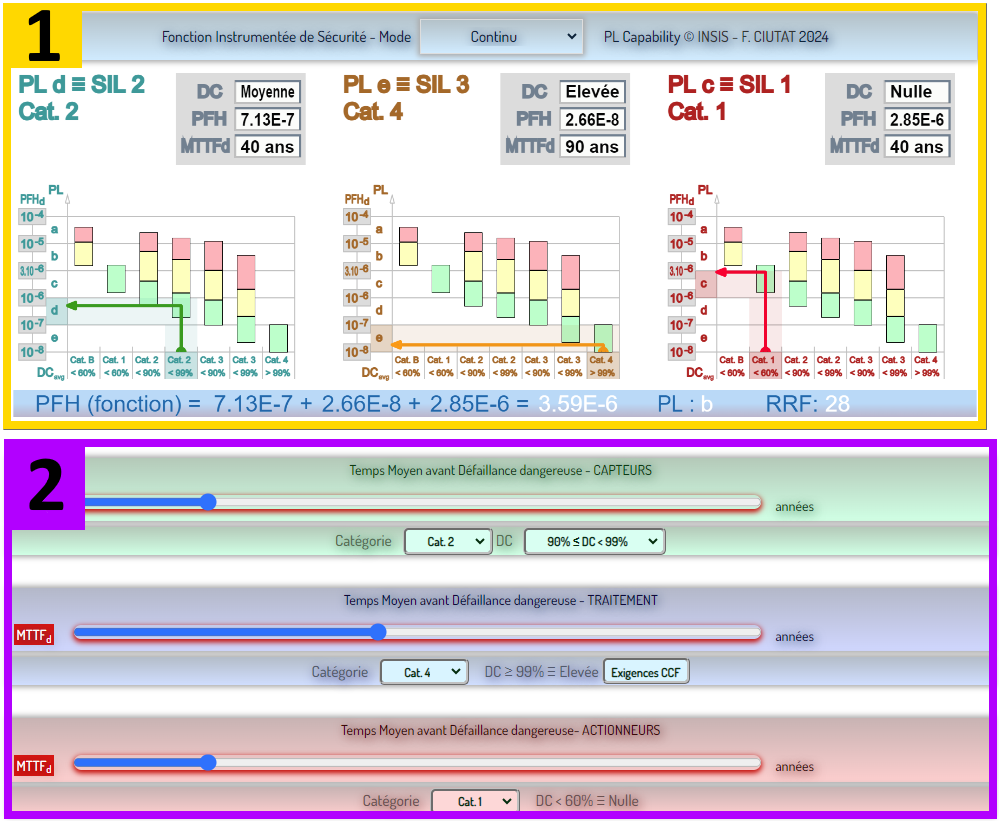Adjust the TRAITEMENT MTTFd slider handle
Image resolution: width=999 pixels, height=821 pixels.
[377, 632]
